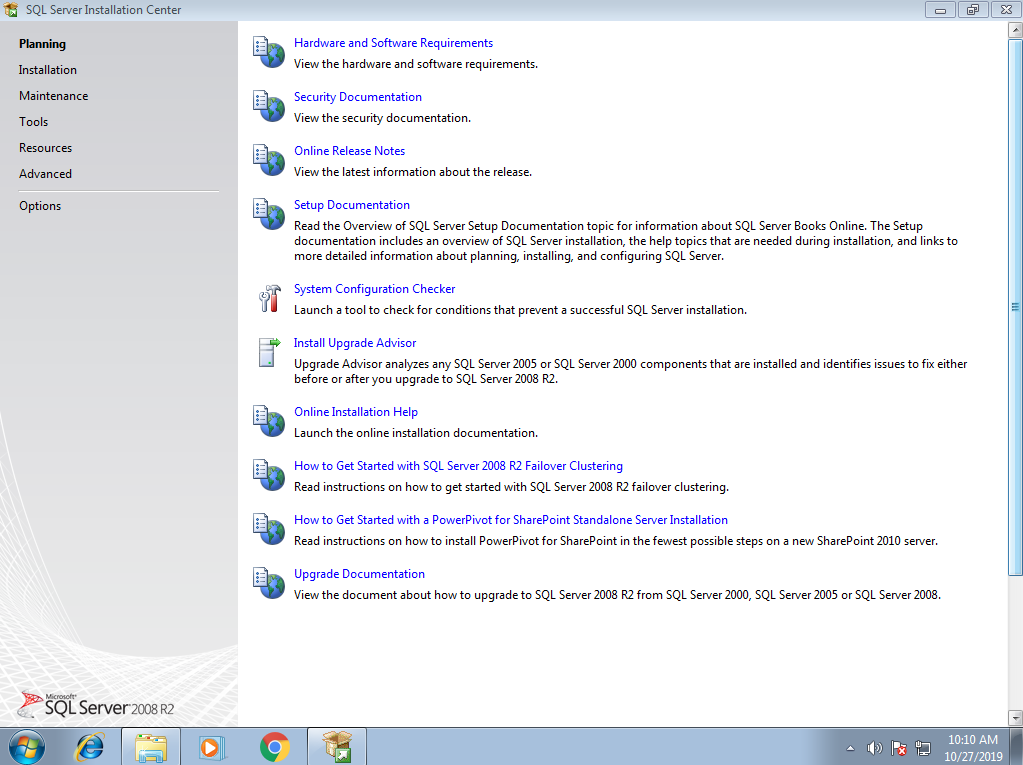Minimize the SQL Server Installation Center window
The image size is (1023, 765).
click(x=940, y=10)
